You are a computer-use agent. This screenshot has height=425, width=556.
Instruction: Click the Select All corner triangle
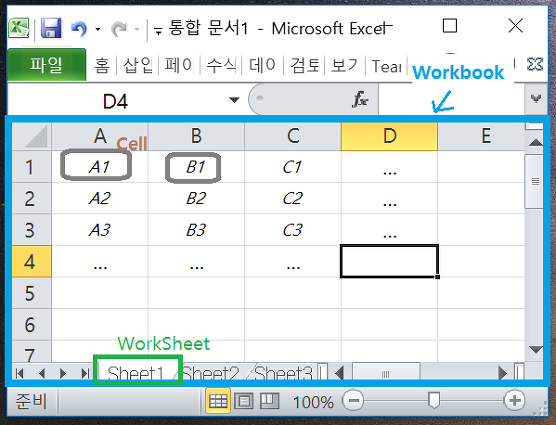pos(32,136)
